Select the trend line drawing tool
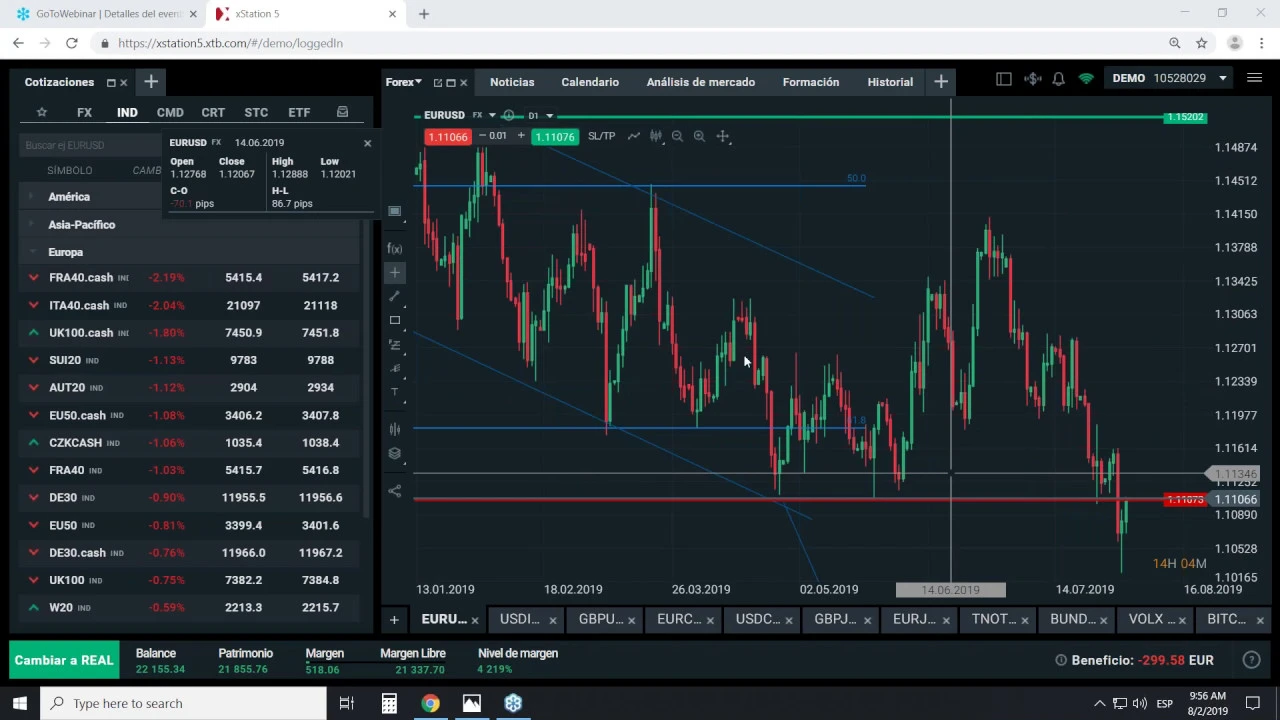Viewport: 1280px width, 720px height. point(395,296)
